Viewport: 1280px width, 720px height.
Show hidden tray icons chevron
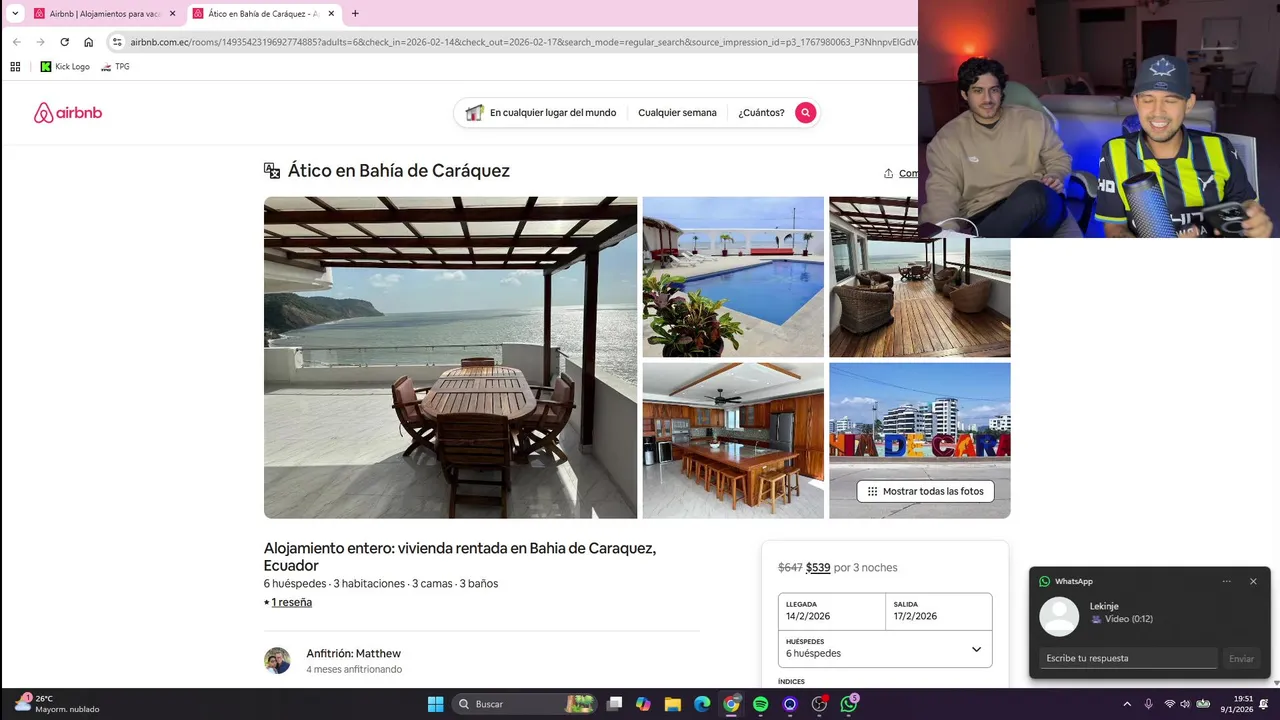pos(1127,704)
